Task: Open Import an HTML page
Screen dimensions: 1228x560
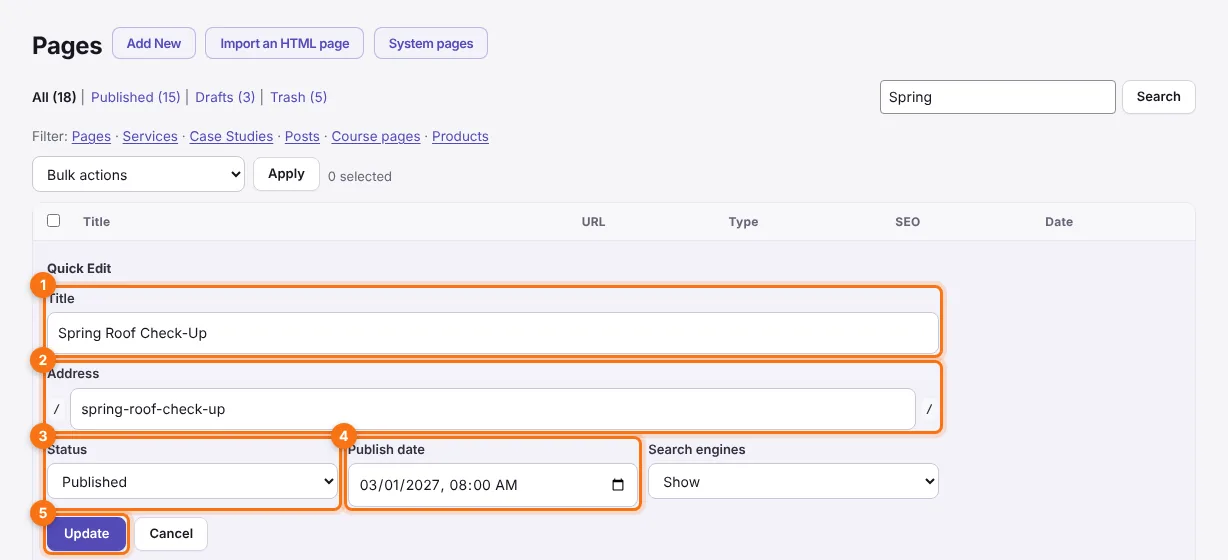Action: 285,44
